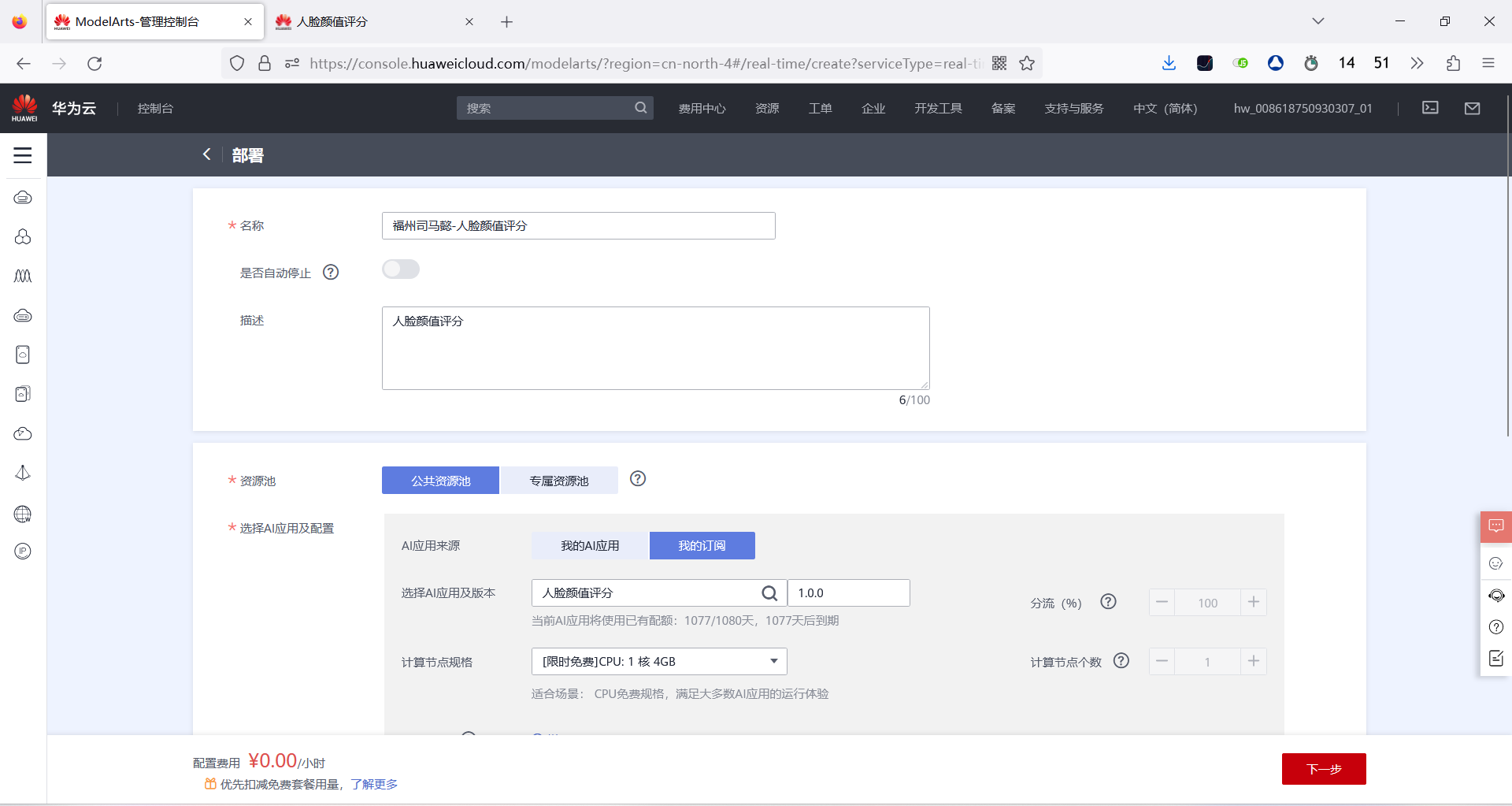Open the 中文 (简体) language menu
Image resolution: width=1512 pixels, height=806 pixels.
pyautogui.click(x=1165, y=108)
